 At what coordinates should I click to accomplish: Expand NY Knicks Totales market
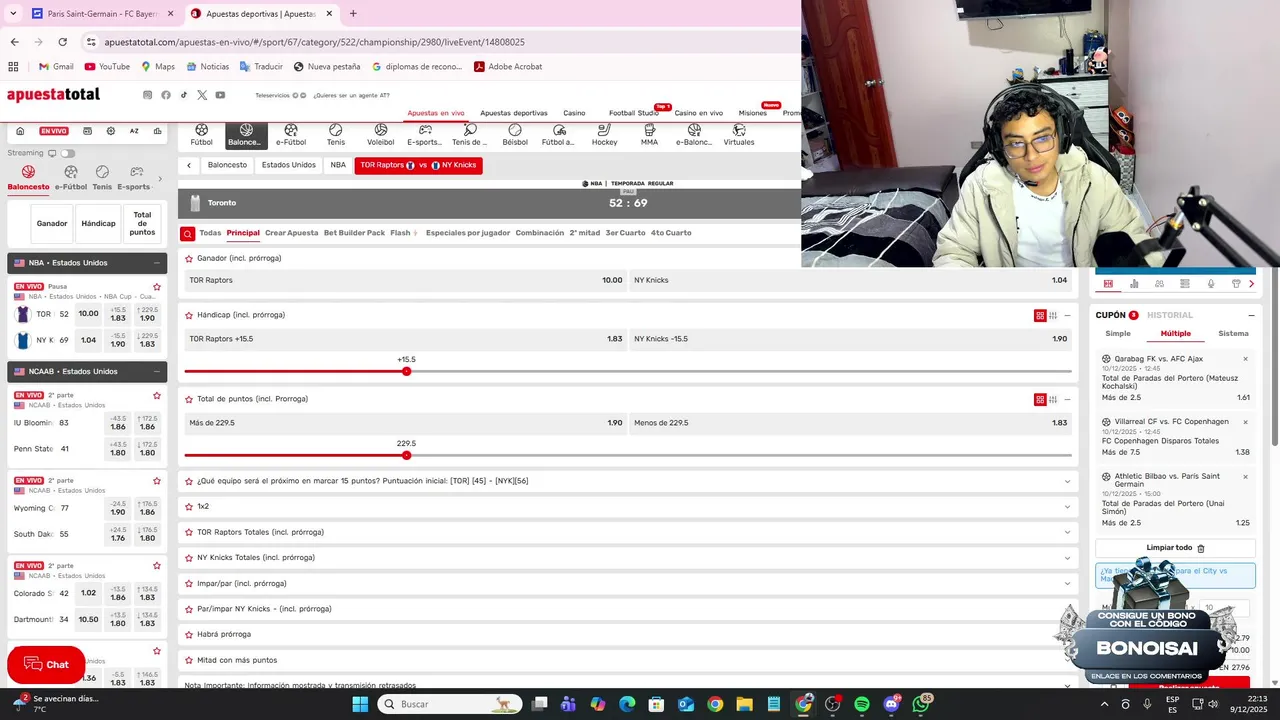click(628, 558)
